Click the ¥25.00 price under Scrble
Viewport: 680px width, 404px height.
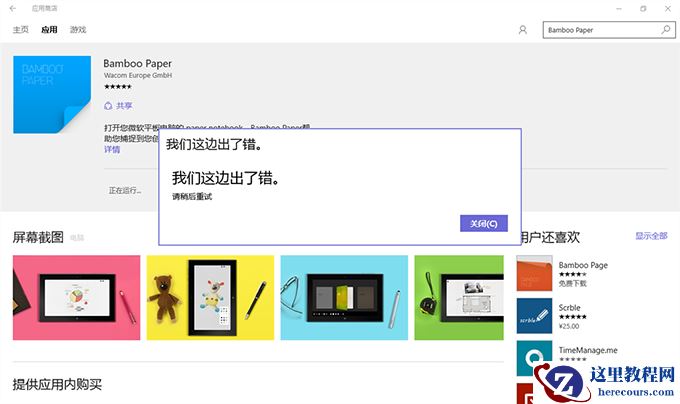click(569, 326)
